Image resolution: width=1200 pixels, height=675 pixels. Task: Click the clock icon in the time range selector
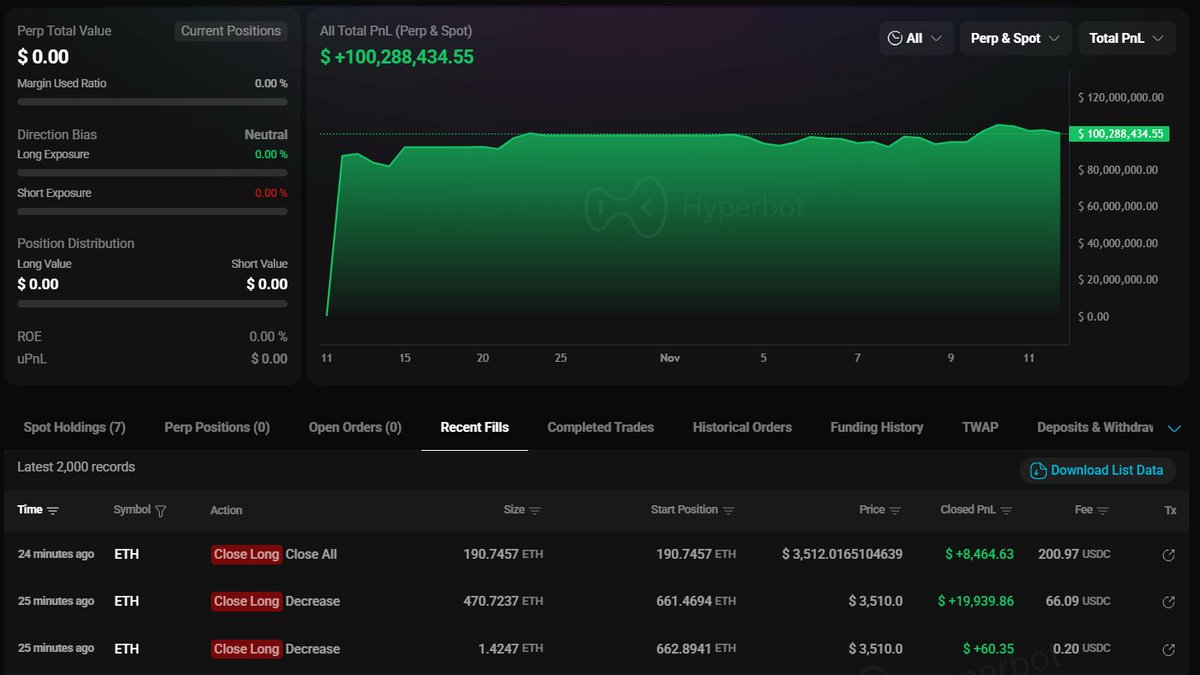point(898,37)
